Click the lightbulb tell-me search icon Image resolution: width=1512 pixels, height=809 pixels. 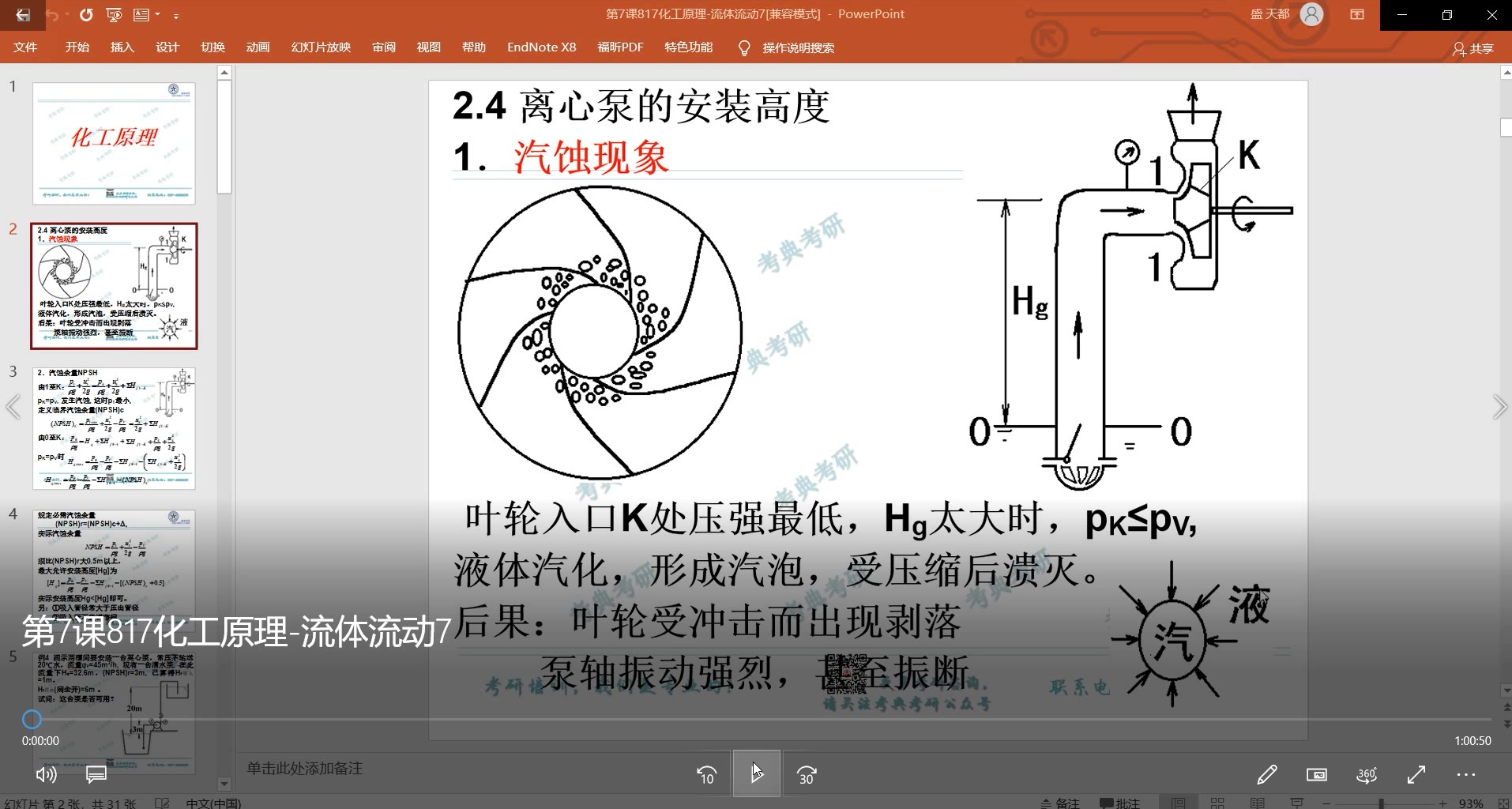click(744, 48)
